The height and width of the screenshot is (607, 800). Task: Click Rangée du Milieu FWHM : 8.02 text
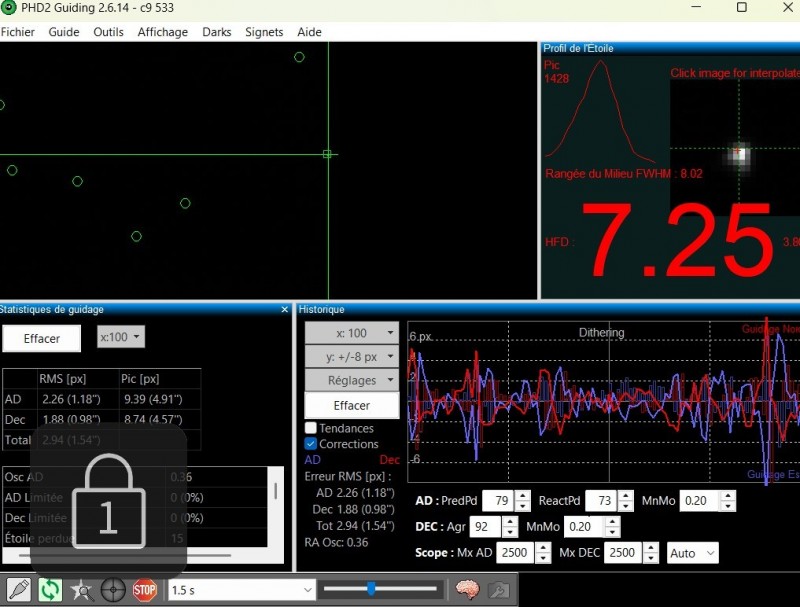[624, 174]
